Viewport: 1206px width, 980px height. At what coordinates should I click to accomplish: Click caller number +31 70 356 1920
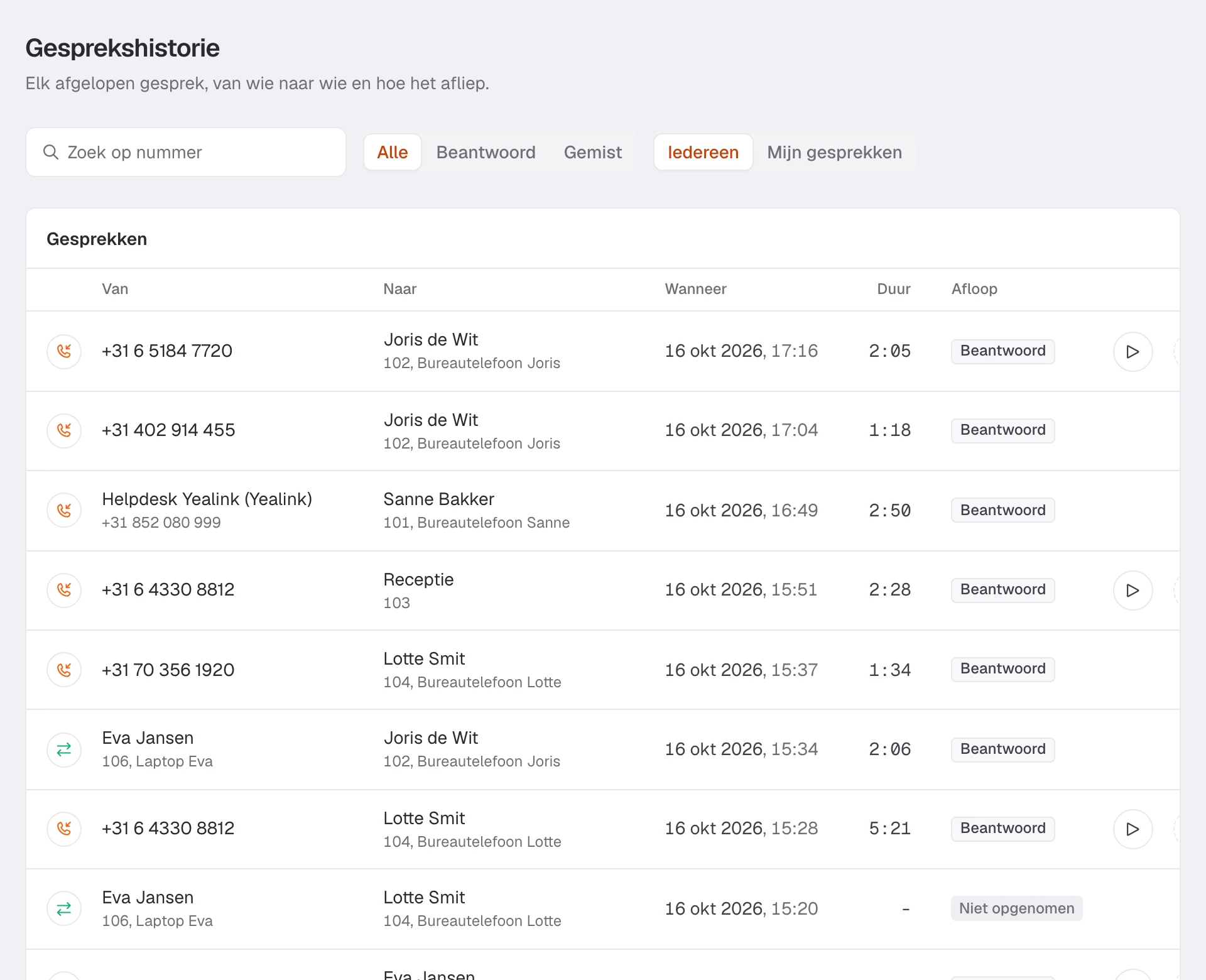tap(168, 670)
